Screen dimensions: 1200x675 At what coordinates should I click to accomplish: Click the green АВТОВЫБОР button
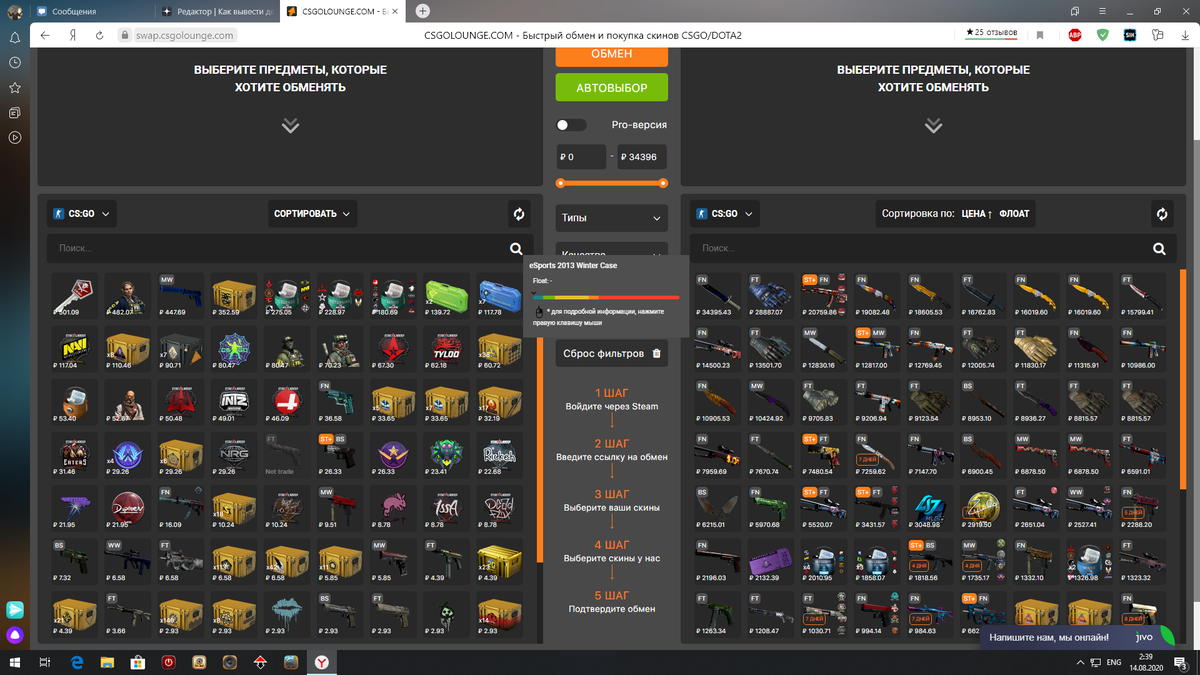611,88
